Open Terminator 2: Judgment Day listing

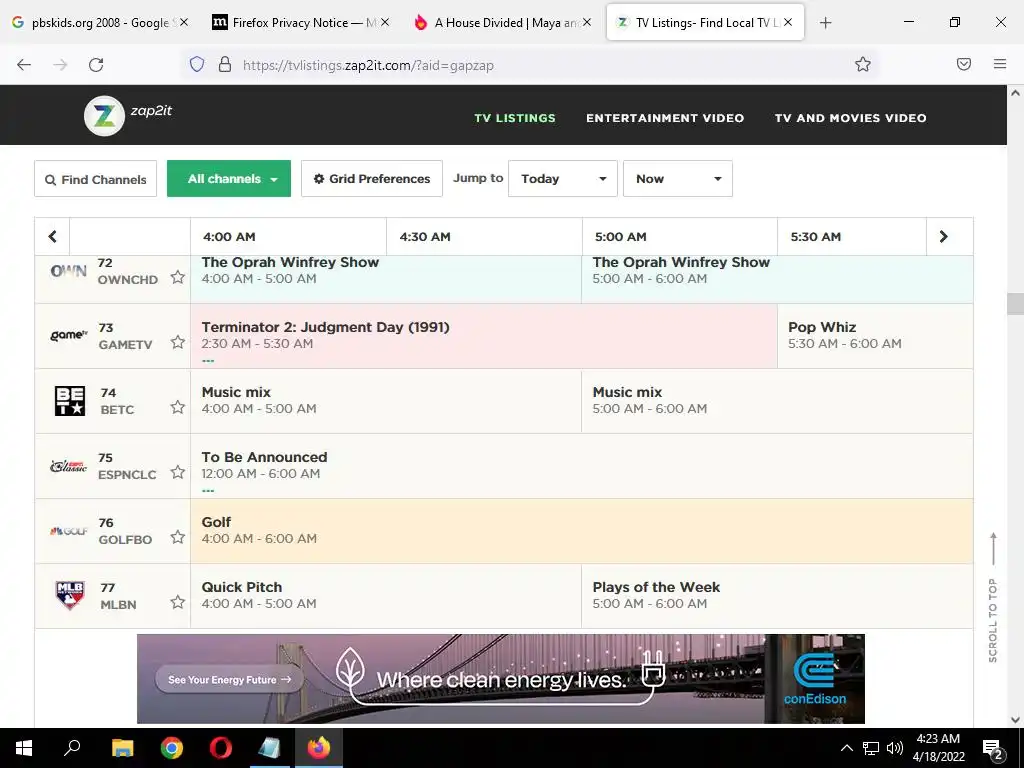pos(484,336)
